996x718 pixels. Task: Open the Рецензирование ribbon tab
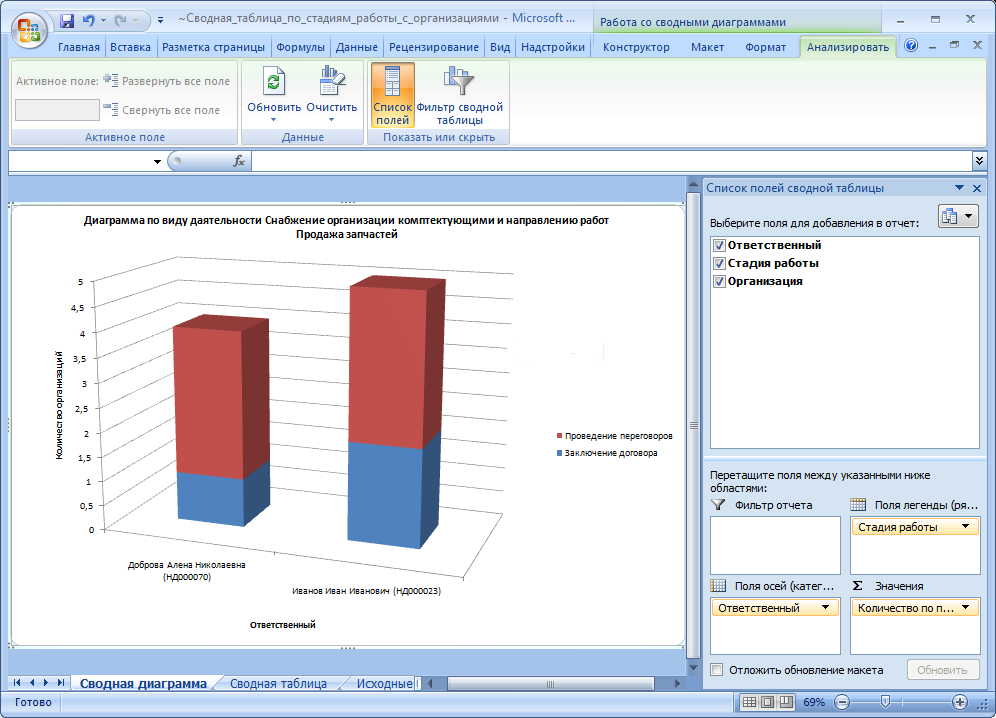pyautogui.click(x=434, y=47)
